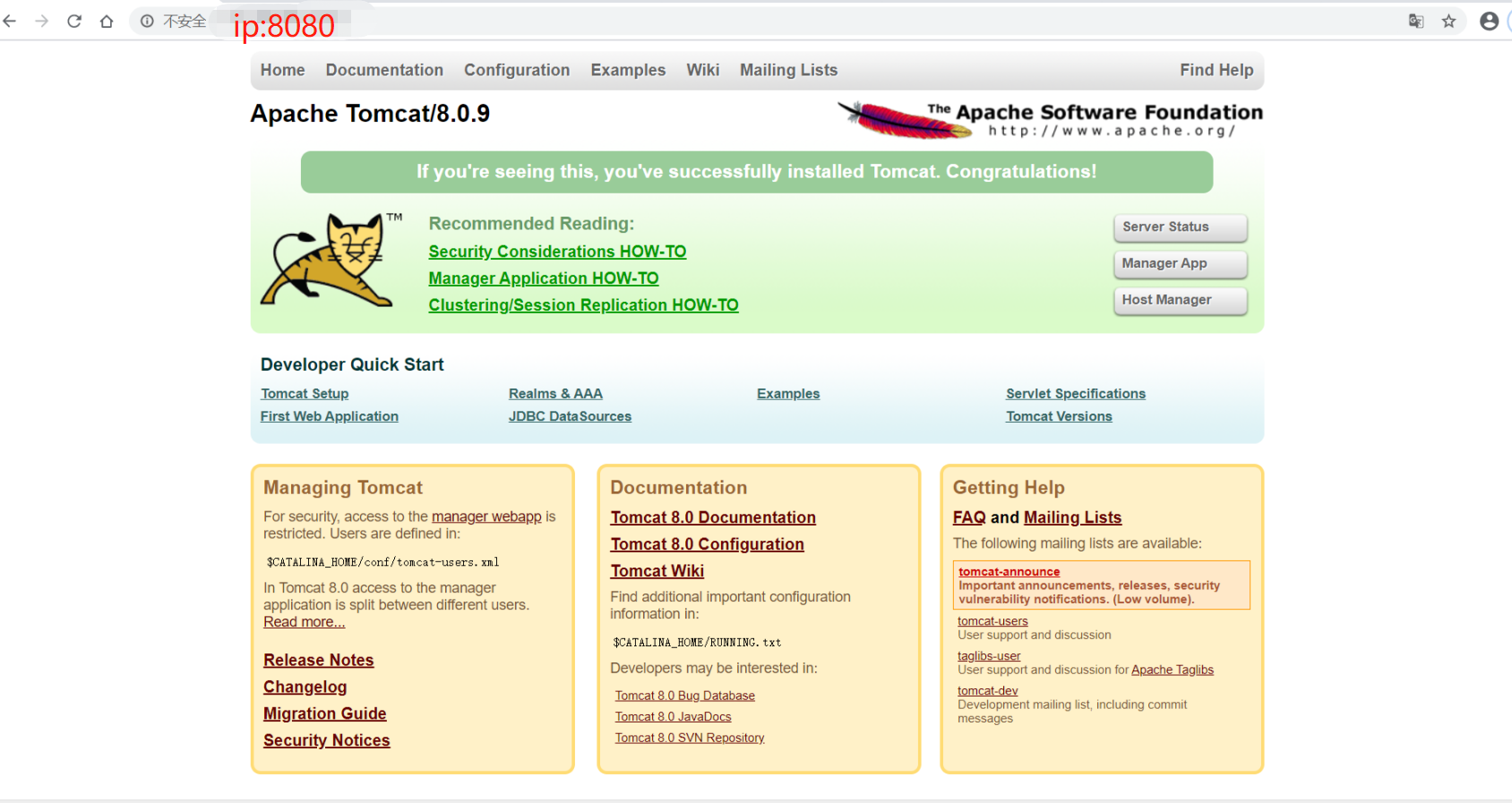Click the Tomcat cat logo
The width and height of the screenshot is (1512, 803).
click(331, 260)
